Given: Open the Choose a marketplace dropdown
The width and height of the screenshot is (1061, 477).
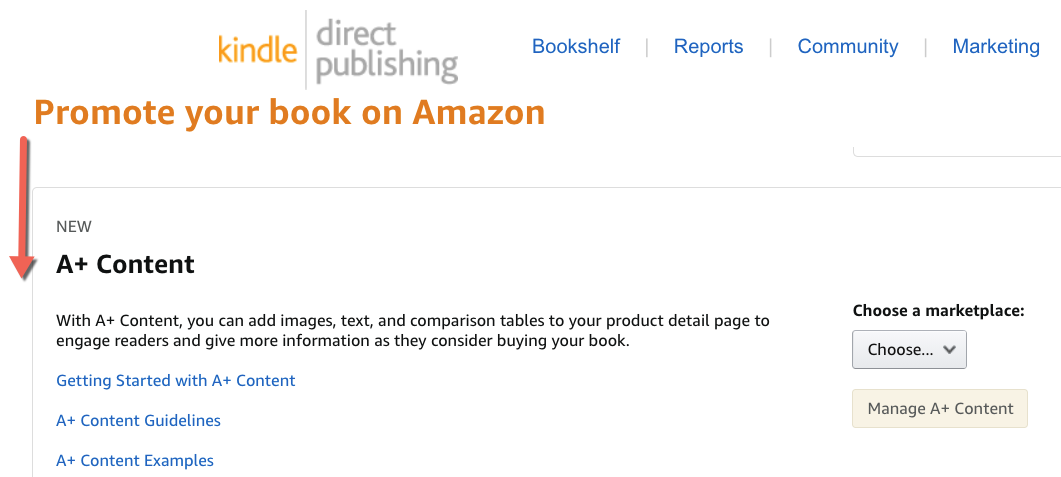Looking at the screenshot, I should click(909, 349).
